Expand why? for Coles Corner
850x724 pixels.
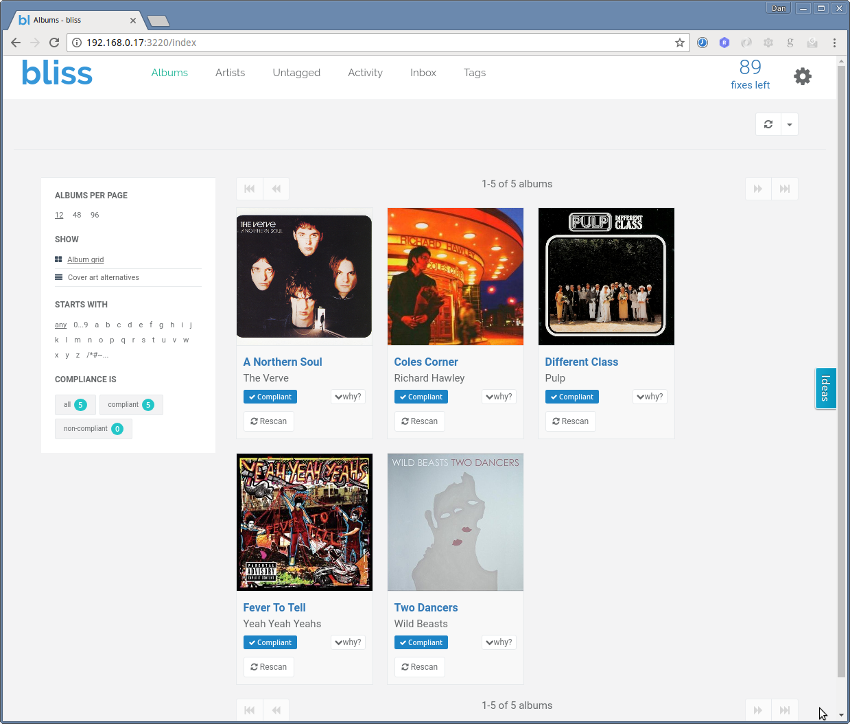(499, 397)
